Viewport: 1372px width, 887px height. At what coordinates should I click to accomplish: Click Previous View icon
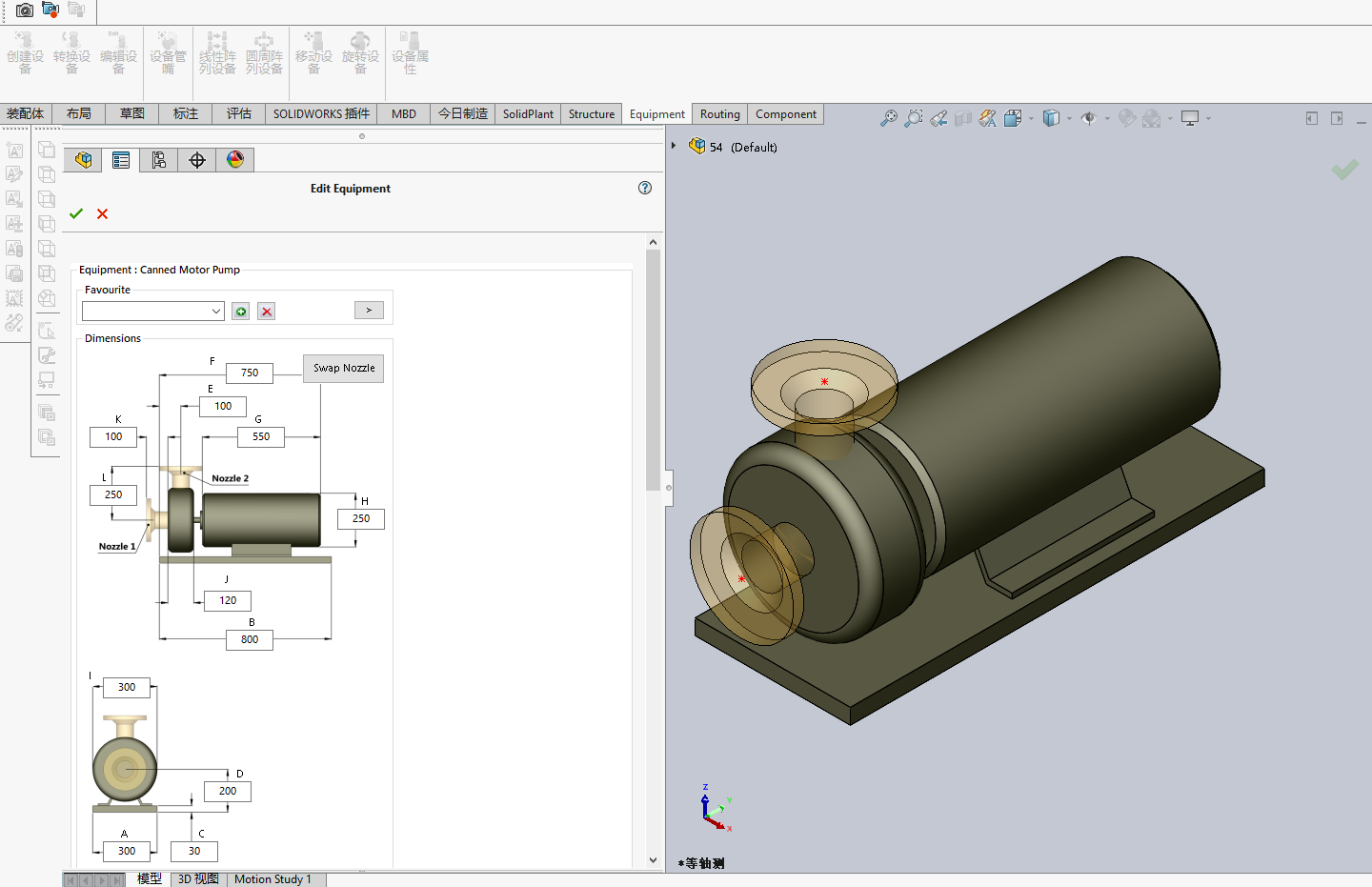click(x=938, y=118)
